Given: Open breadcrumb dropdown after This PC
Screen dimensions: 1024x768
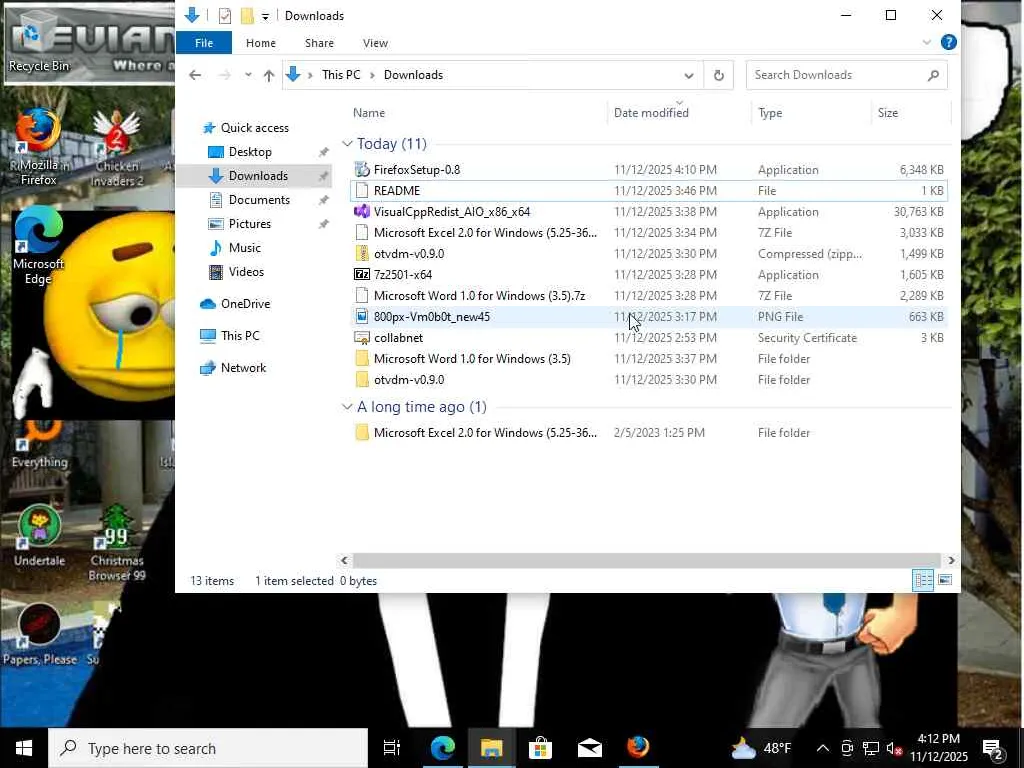Looking at the screenshot, I should click(372, 75).
